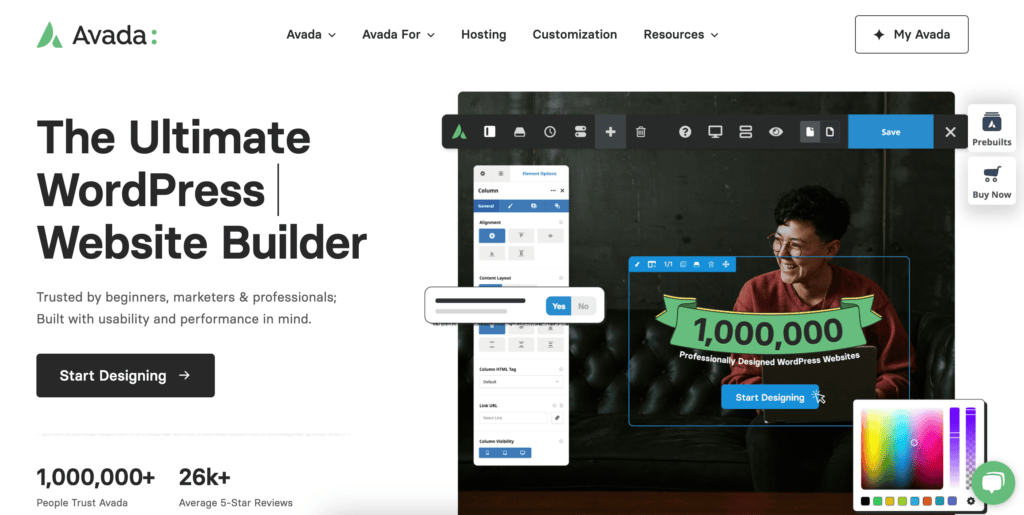Open the Element Options tab

pyautogui.click(x=539, y=174)
